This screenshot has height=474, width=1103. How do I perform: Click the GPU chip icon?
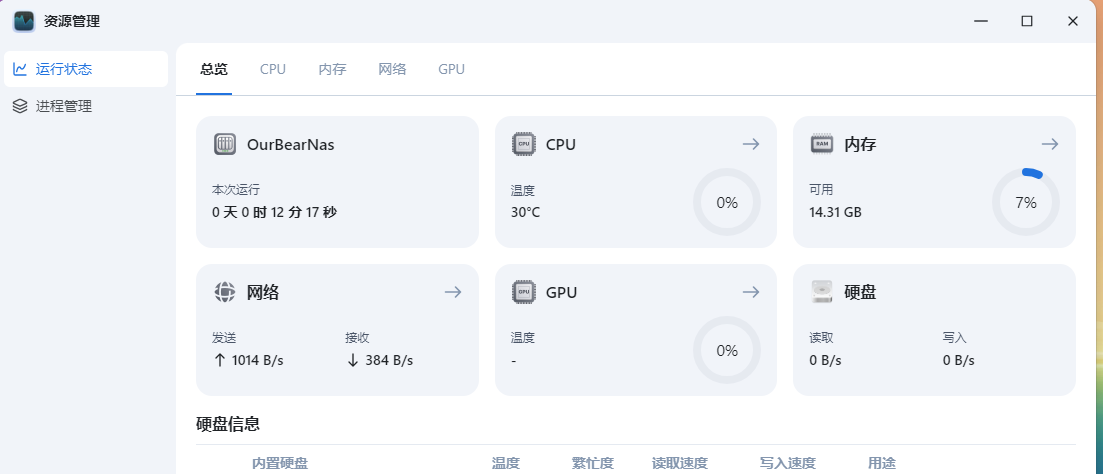523,292
